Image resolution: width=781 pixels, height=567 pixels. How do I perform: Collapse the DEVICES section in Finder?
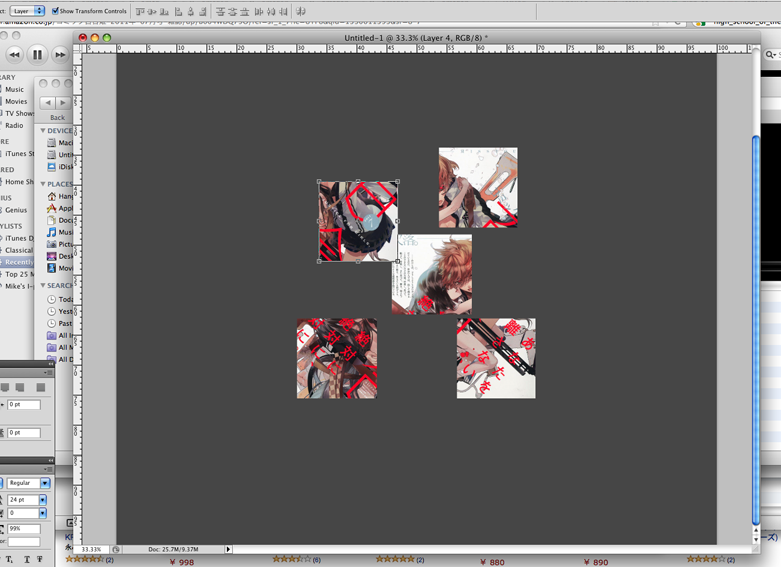(43, 131)
